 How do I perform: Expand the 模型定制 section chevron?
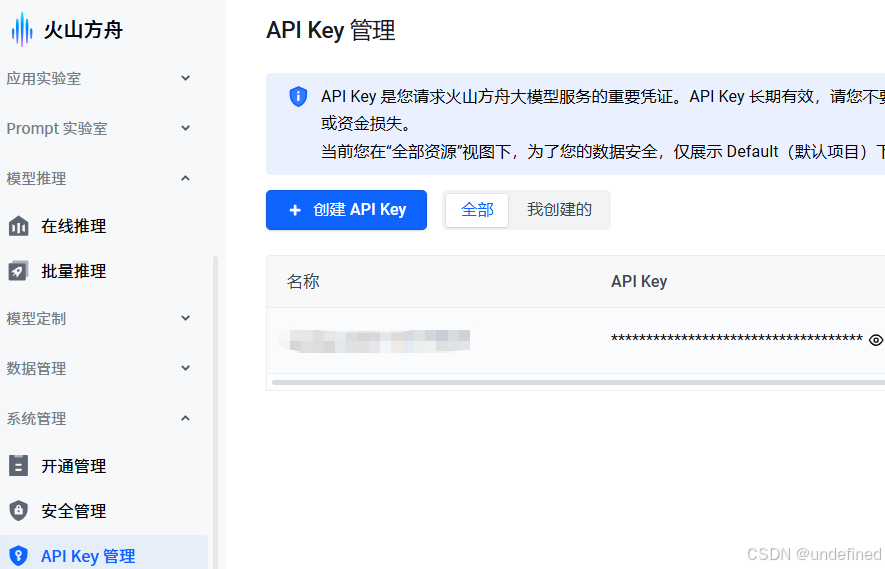185,318
